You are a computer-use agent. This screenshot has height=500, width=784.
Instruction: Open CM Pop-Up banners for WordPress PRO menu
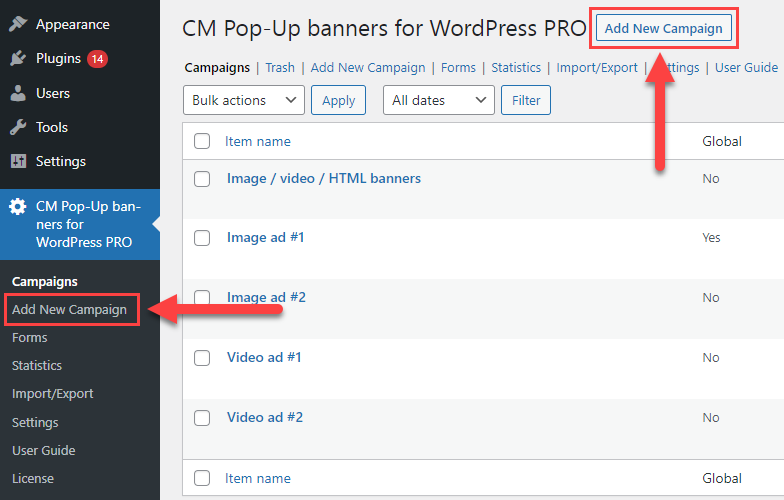click(80, 224)
